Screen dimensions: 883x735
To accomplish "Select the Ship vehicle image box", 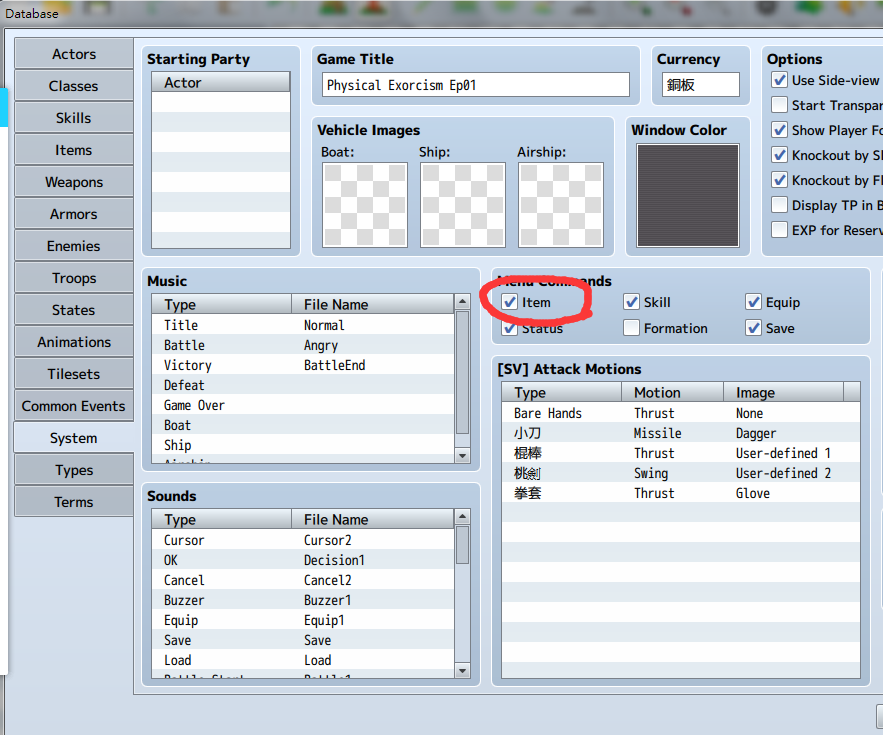I will [x=463, y=205].
